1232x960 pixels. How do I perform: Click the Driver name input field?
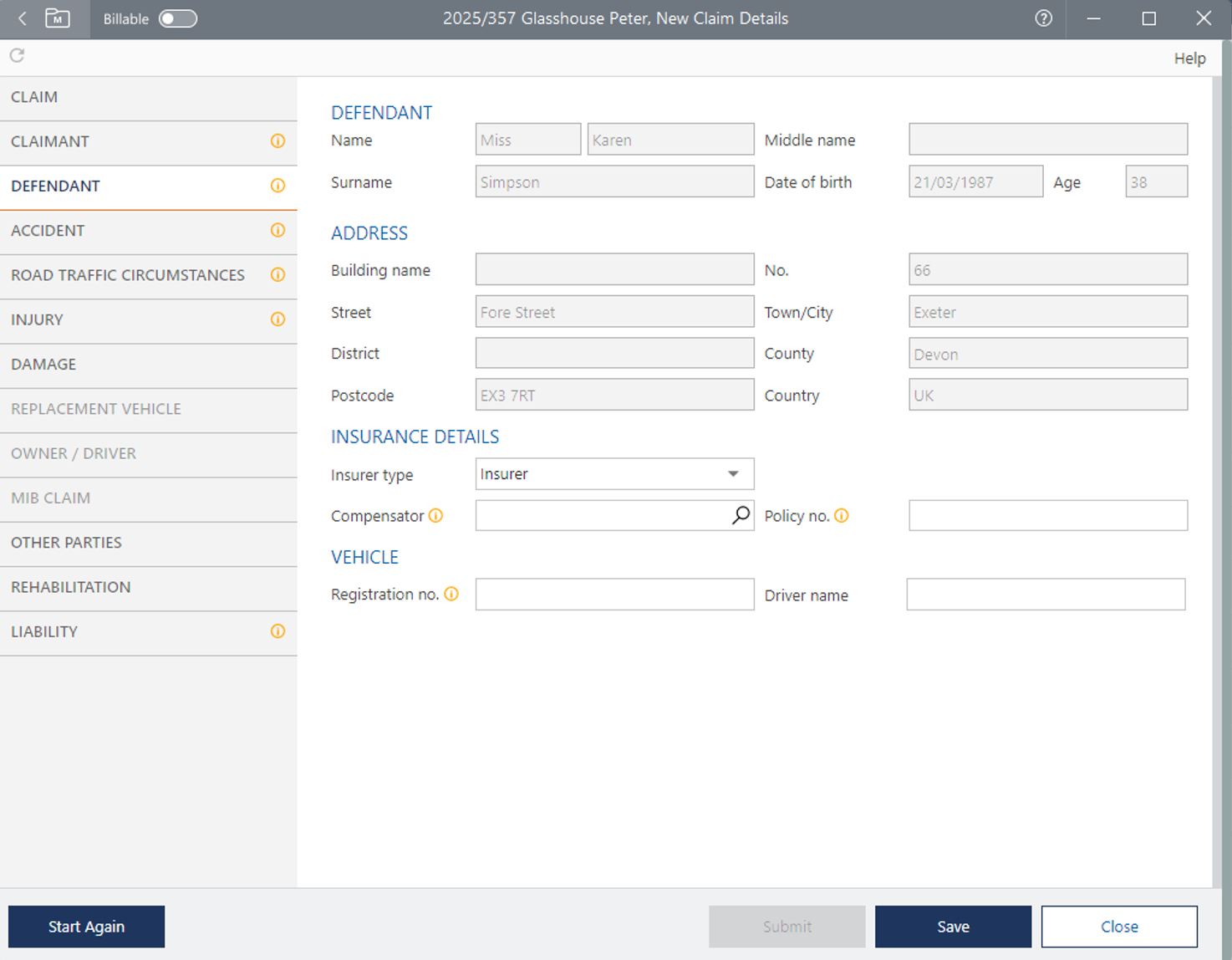pos(1045,595)
